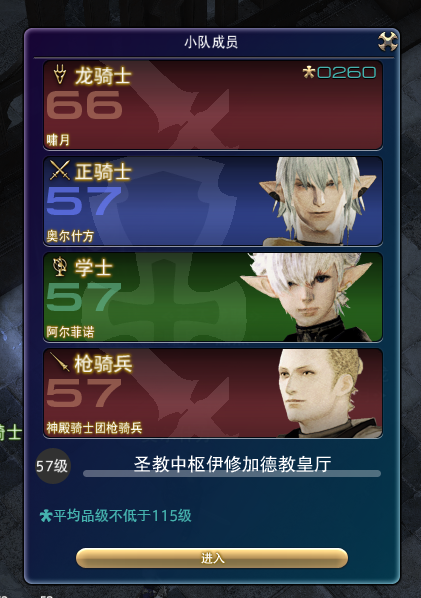
Task: Click the name 阿尔菲诺 on the Scholar card
Action: tap(70, 332)
